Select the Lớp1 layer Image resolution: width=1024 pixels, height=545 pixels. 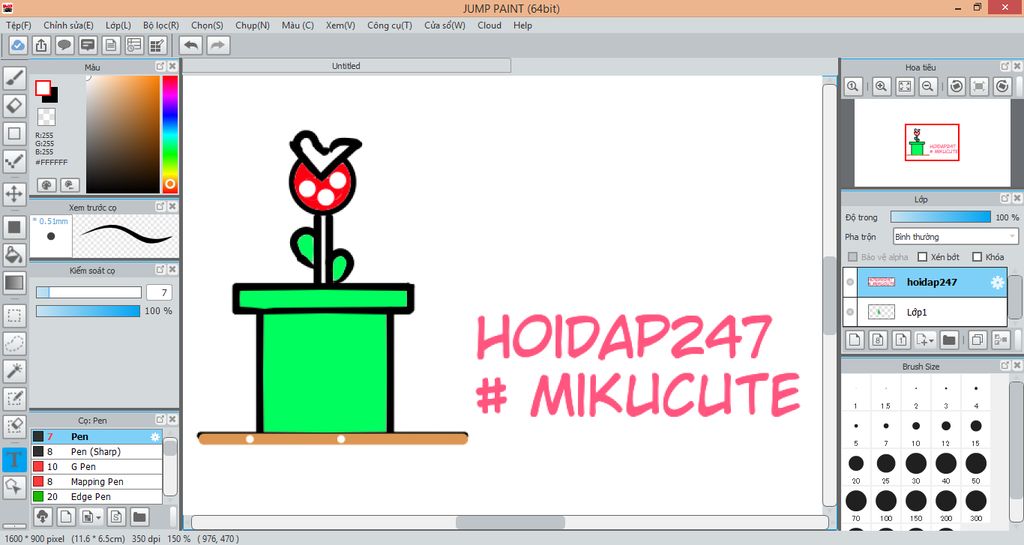(x=925, y=312)
